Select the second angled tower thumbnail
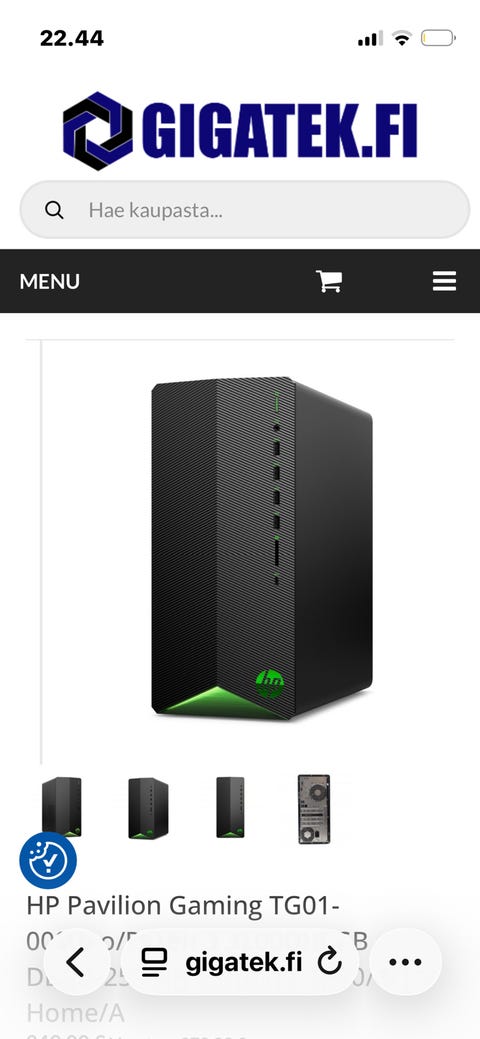 click(x=149, y=808)
